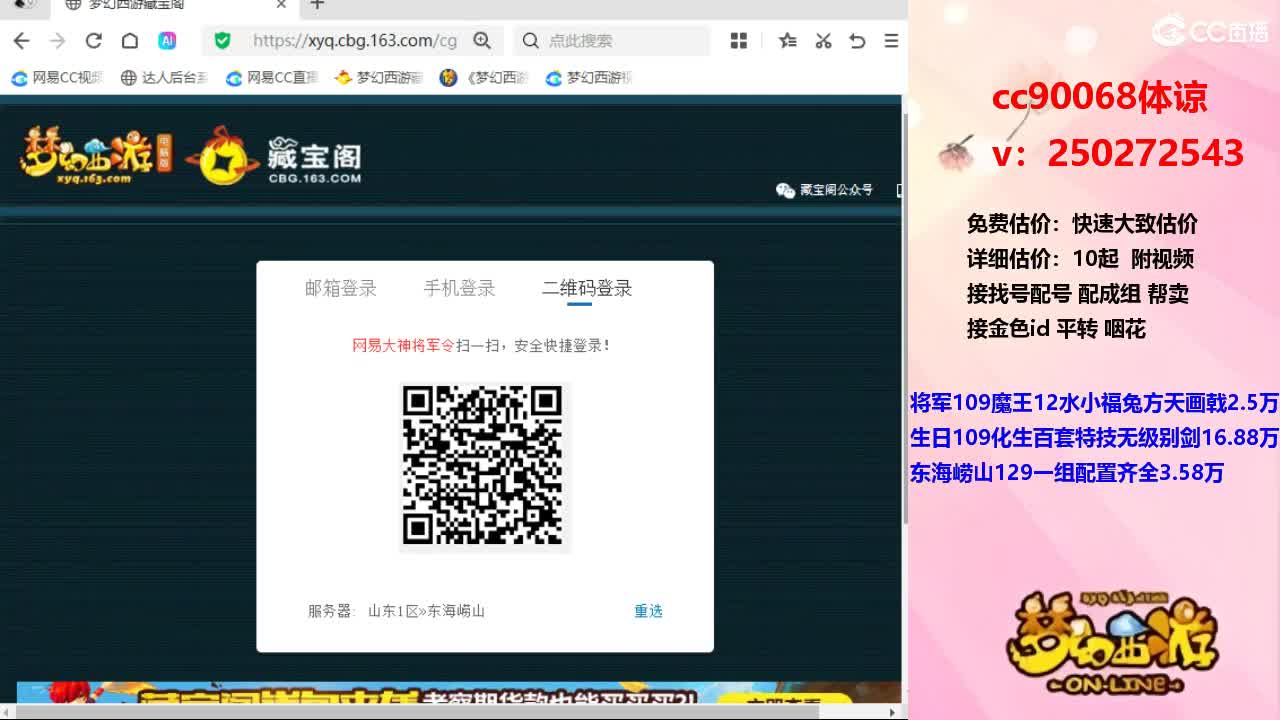Open the apps grid icon
The width and height of the screenshot is (1280, 720).
(739, 41)
